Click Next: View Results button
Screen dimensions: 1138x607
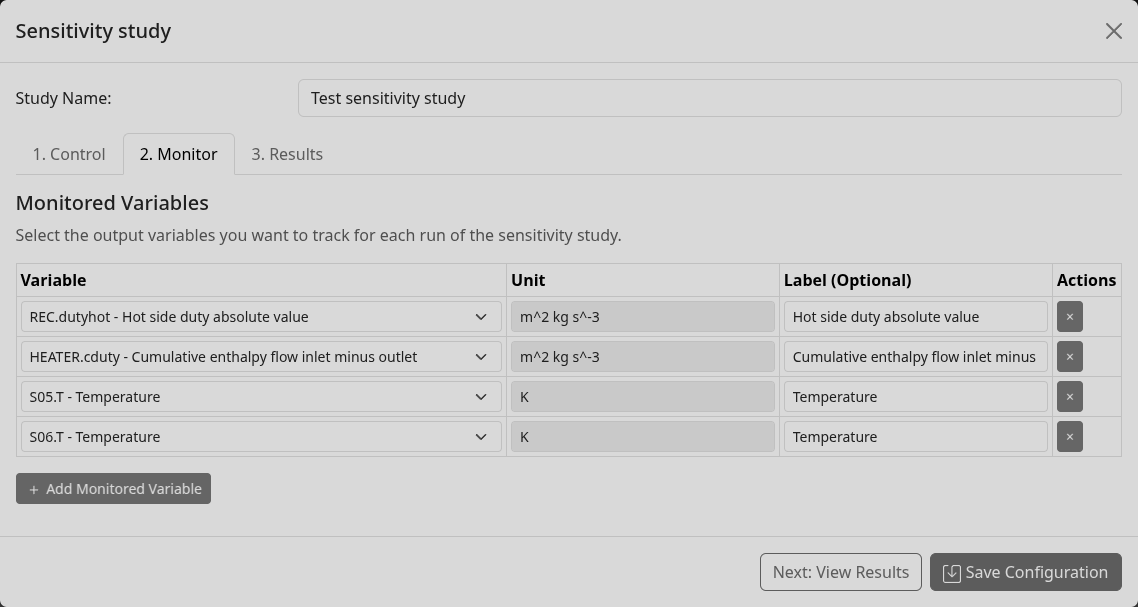840,572
